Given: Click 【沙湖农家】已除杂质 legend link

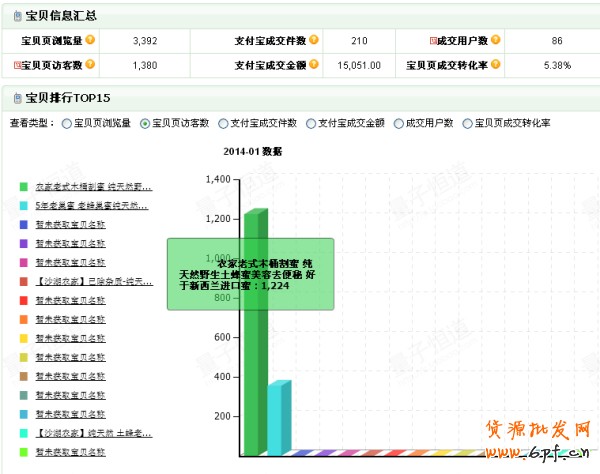Looking at the screenshot, I should pos(93,281).
